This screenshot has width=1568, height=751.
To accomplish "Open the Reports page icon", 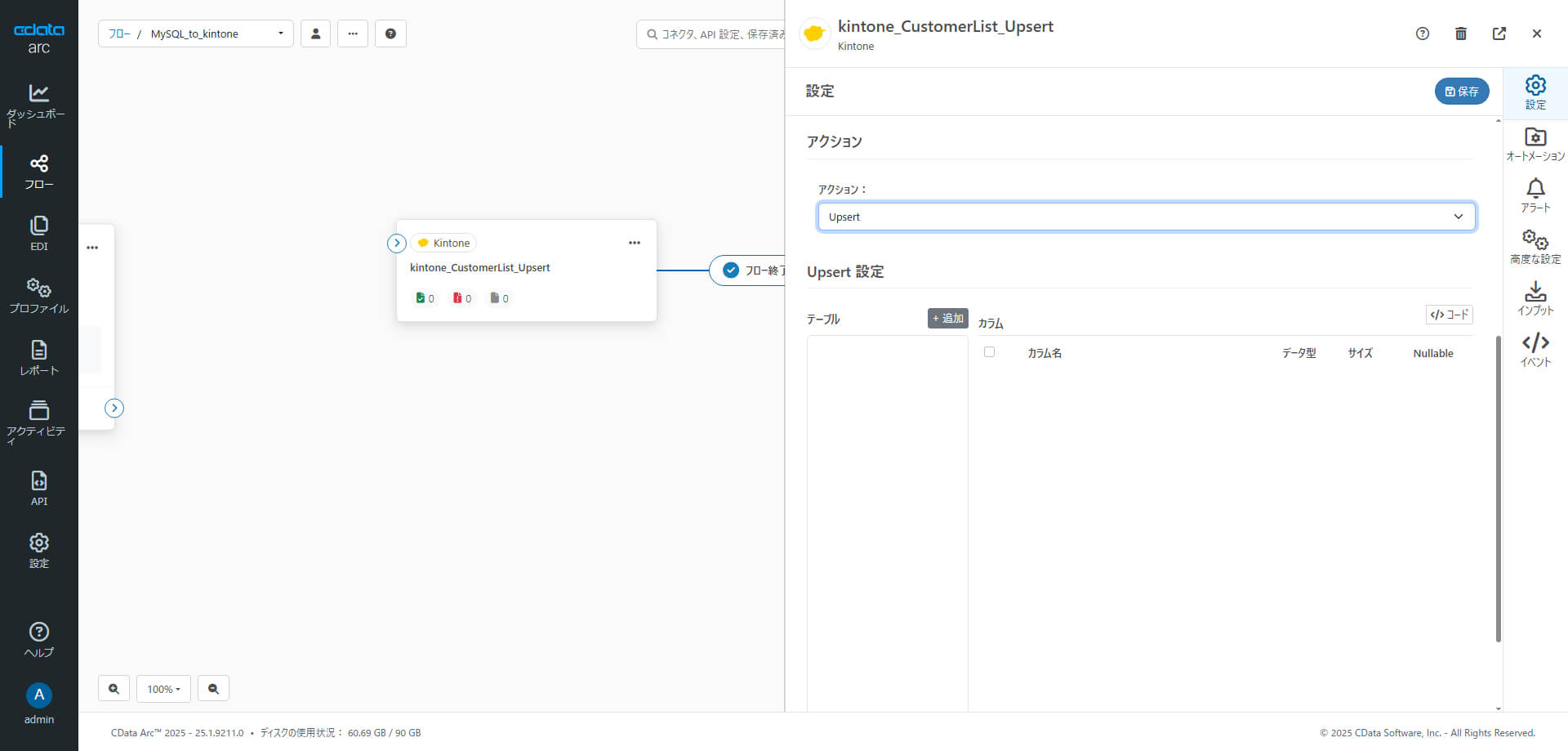I will [38, 358].
